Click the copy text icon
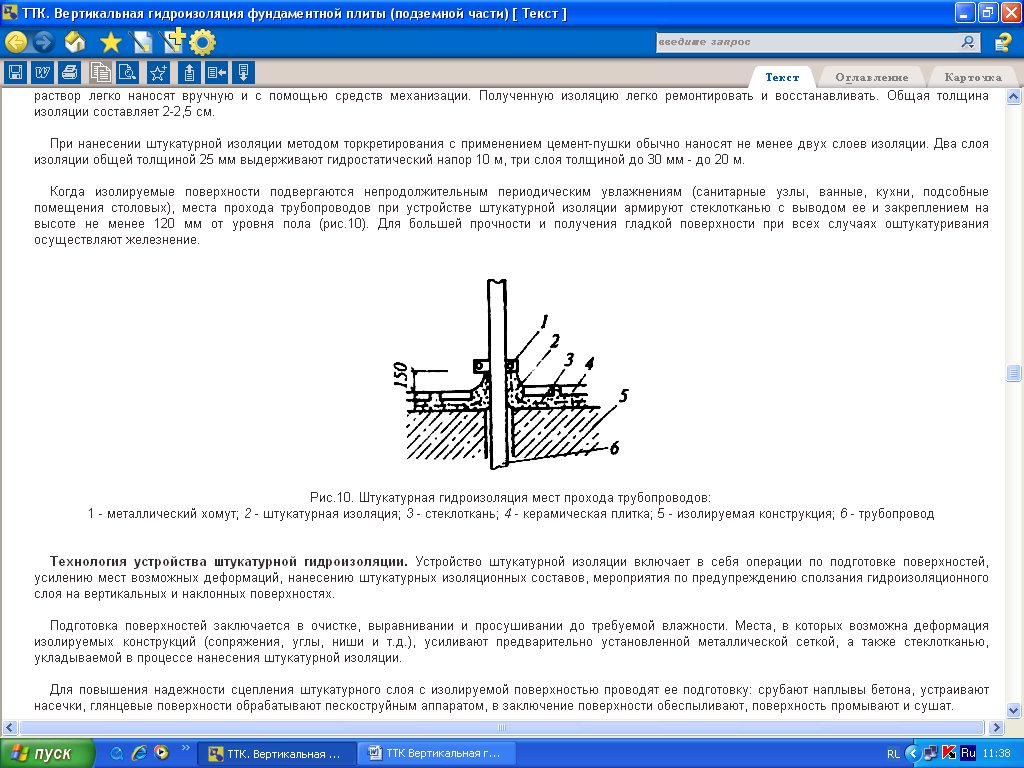Screen dimensions: 1024x768 tap(100, 72)
